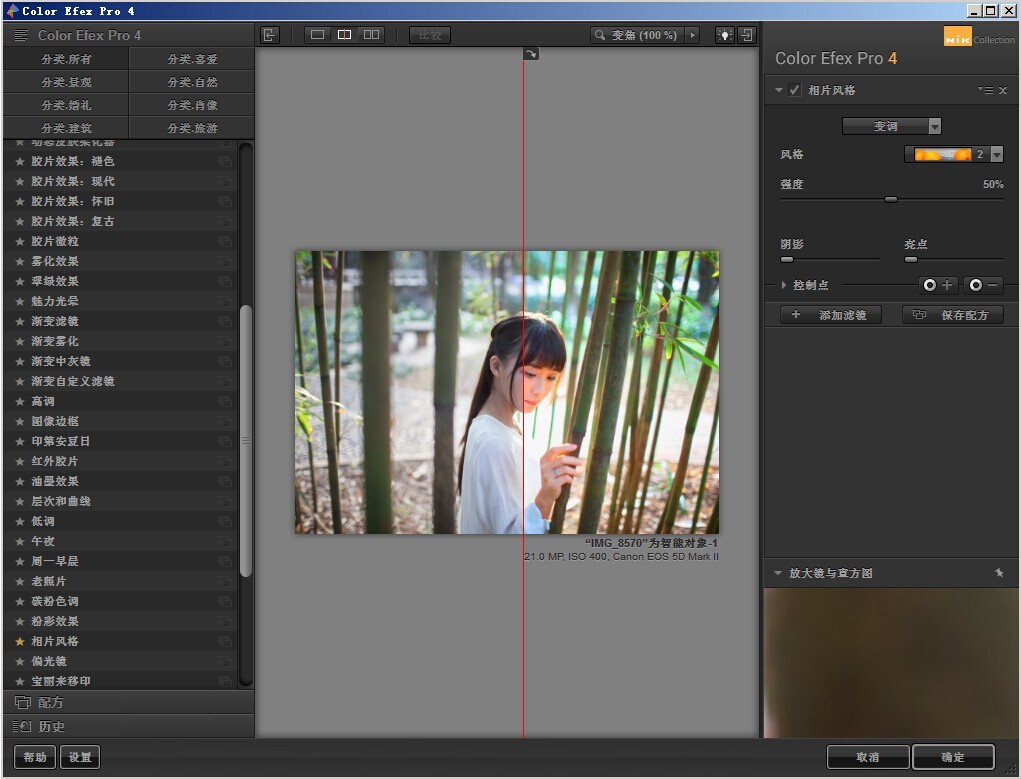Toggle favorite star for 渐变中灰镜
Screen dimensions: 1021x779
[x=20, y=361]
